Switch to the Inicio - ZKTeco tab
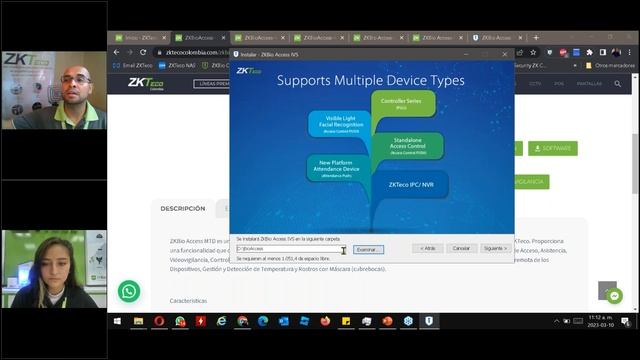The width and height of the screenshot is (640, 360). (140, 38)
